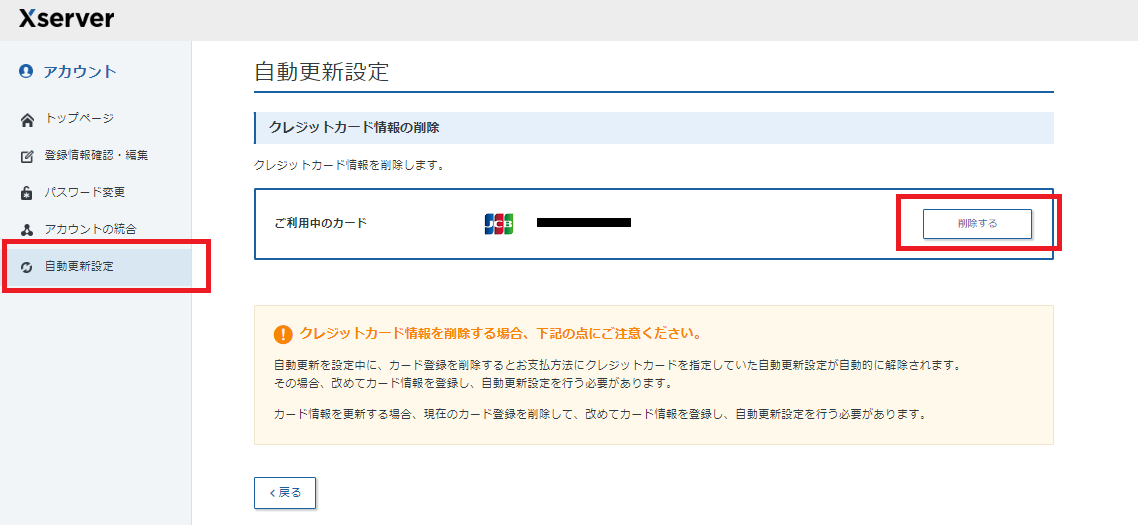The width and height of the screenshot is (1138, 525).
Task: Click the padlock icon for password change
Action: tap(27, 193)
